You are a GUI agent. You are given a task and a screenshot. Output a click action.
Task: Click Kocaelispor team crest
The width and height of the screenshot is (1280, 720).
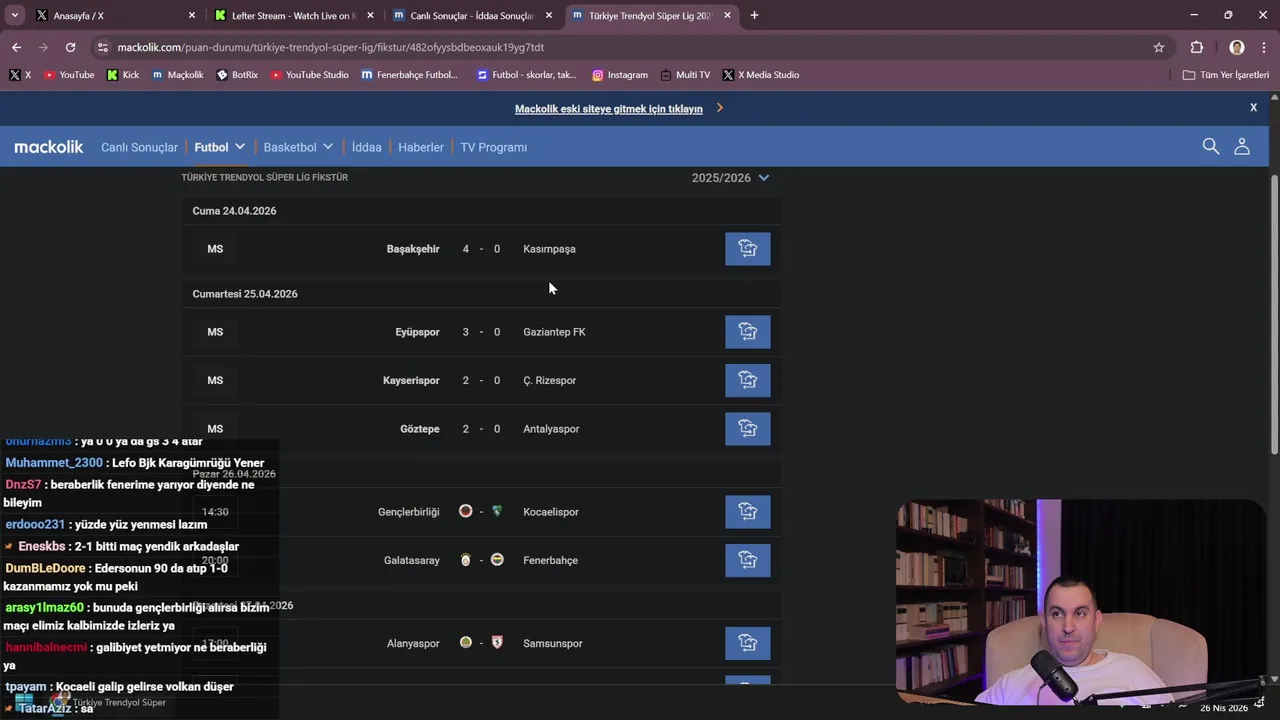497,511
